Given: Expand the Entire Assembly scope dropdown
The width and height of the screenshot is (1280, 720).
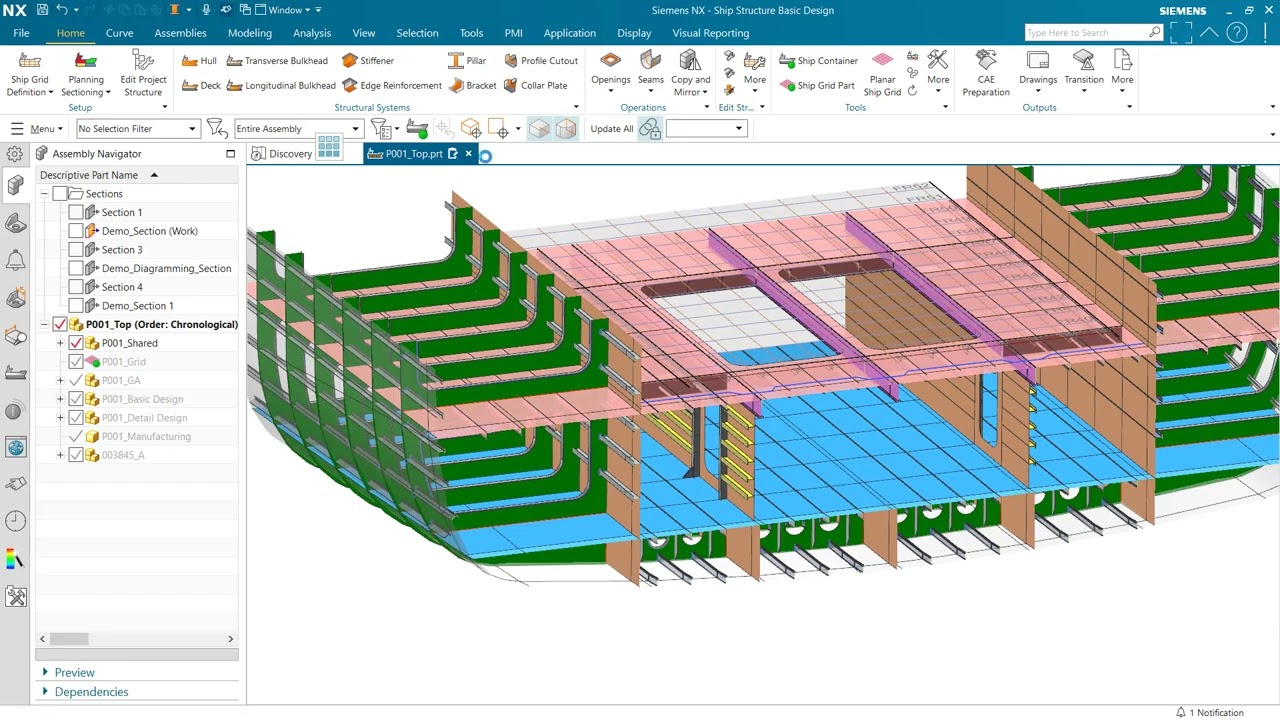Looking at the screenshot, I should [x=297, y=129].
